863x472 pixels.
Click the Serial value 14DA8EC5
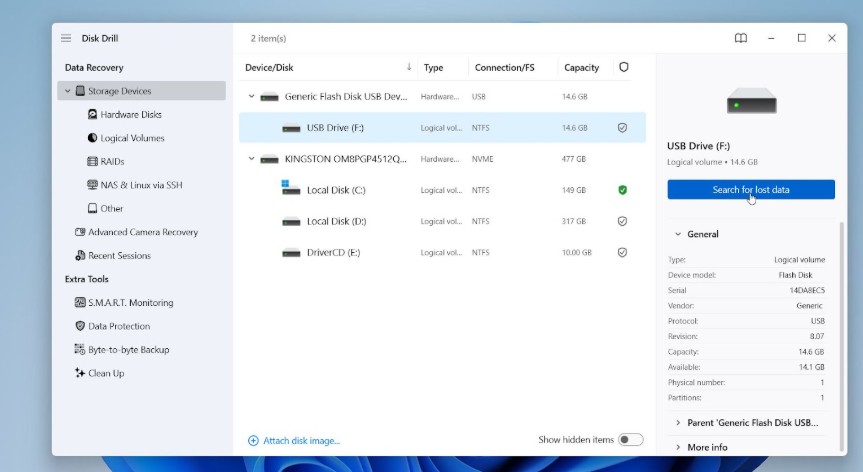pos(807,290)
